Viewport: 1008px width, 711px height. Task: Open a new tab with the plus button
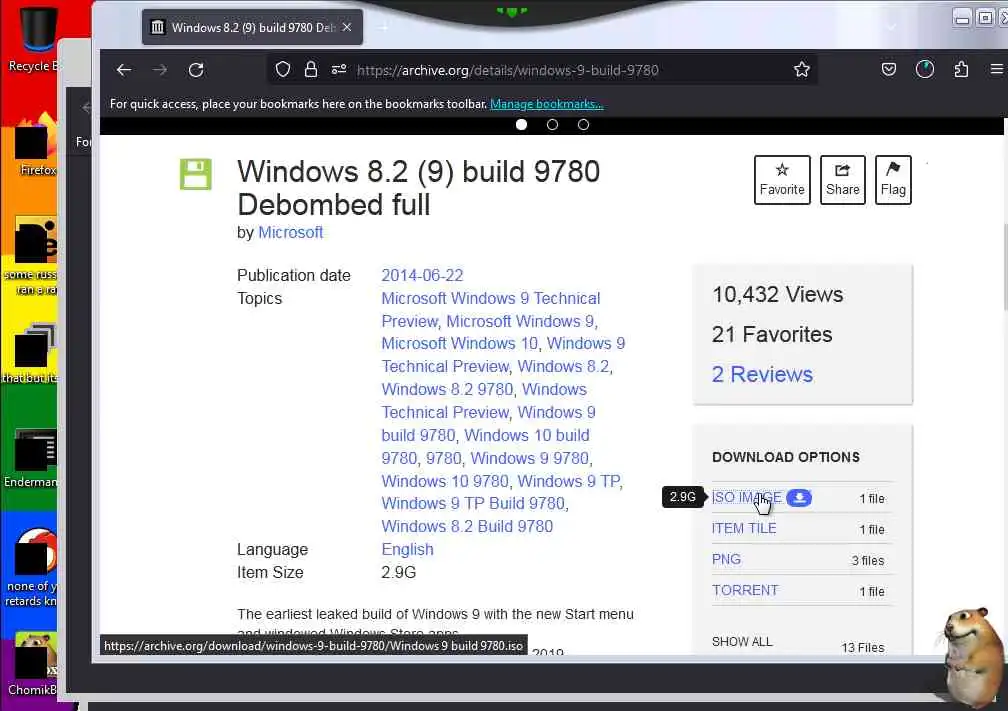pyautogui.click(x=384, y=27)
